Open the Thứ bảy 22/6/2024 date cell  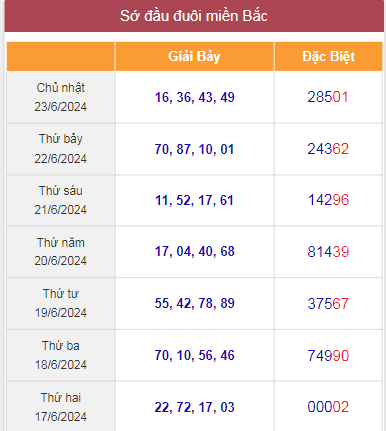pyautogui.click(x=61, y=149)
